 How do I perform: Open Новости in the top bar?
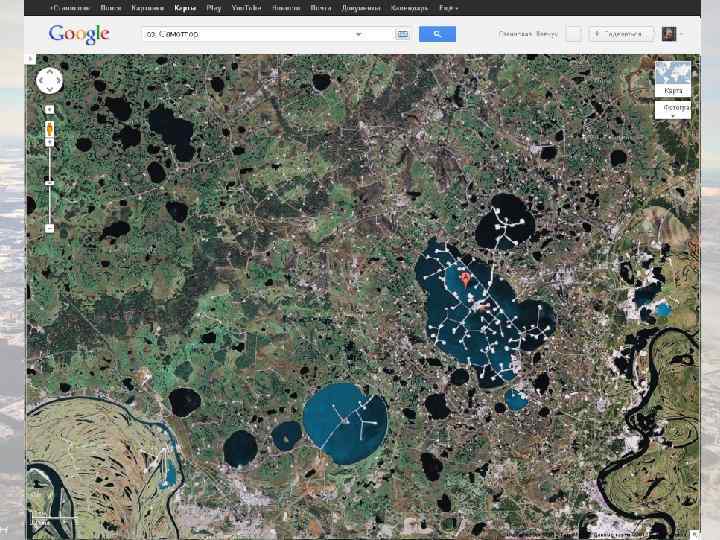286,8
